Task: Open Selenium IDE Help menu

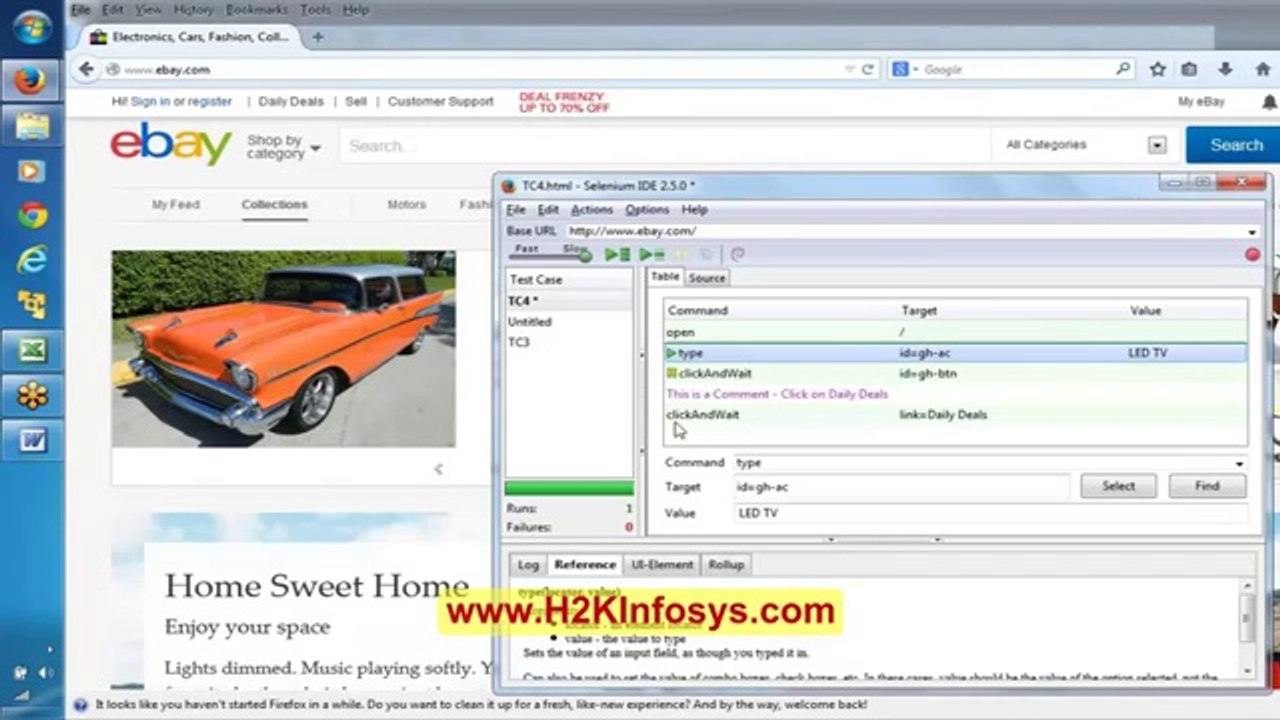Action: click(x=694, y=210)
